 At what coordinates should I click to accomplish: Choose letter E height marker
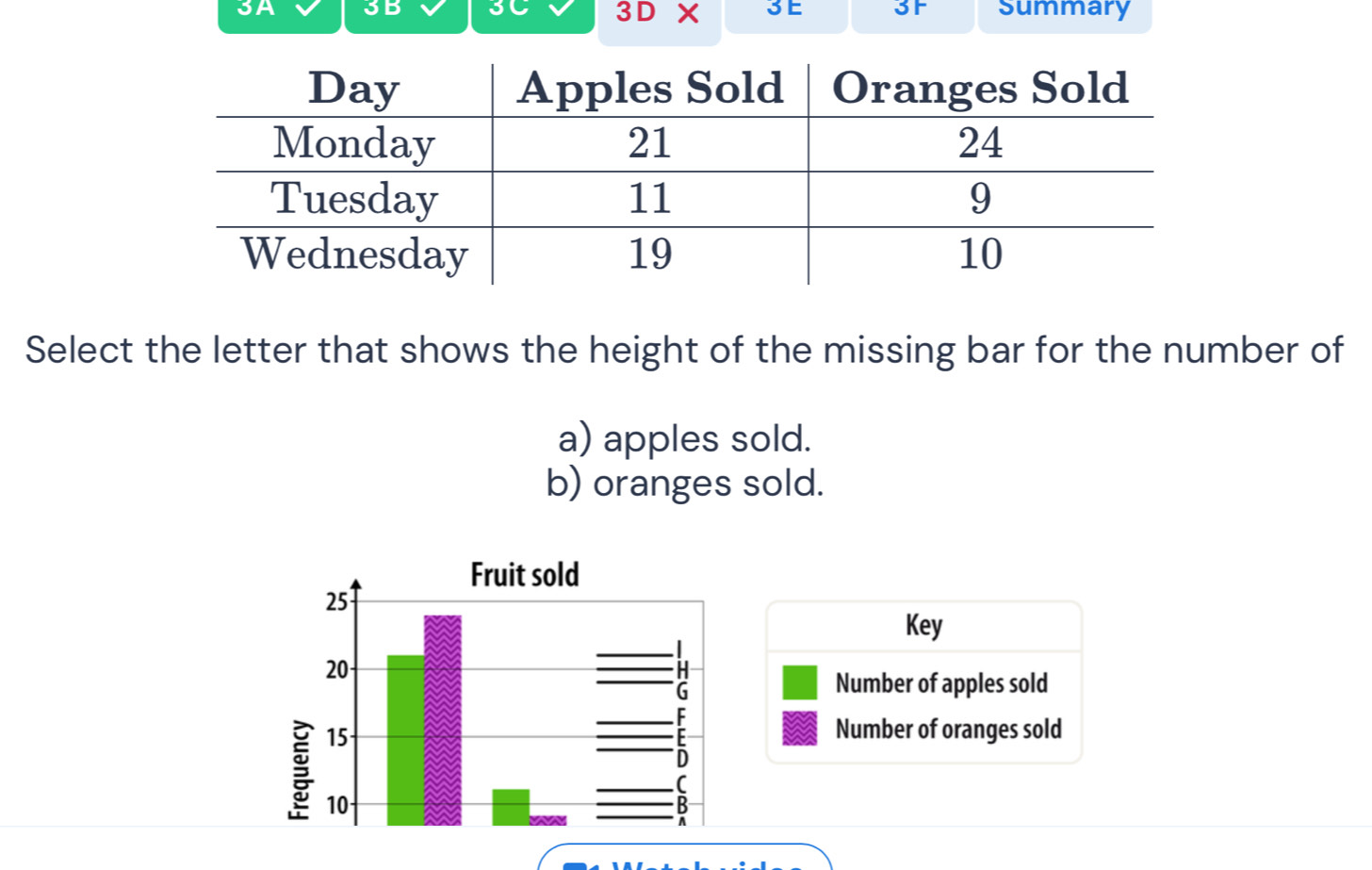tap(681, 738)
